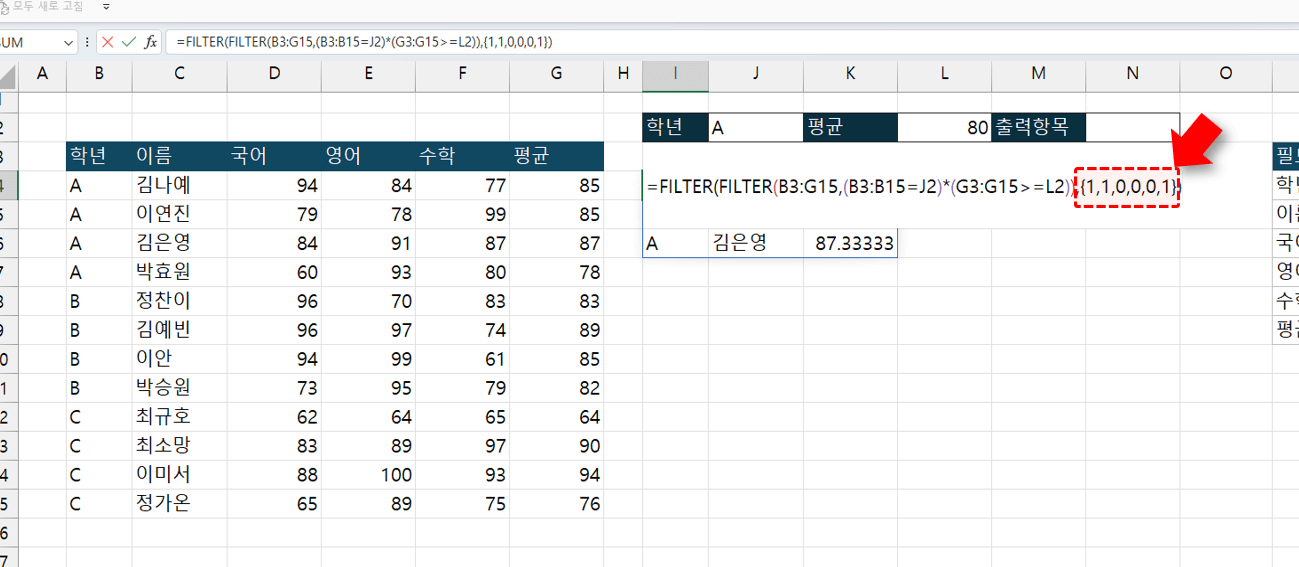Click the 학년 header in column B
The height and width of the screenshot is (567, 1299).
tap(99, 156)
